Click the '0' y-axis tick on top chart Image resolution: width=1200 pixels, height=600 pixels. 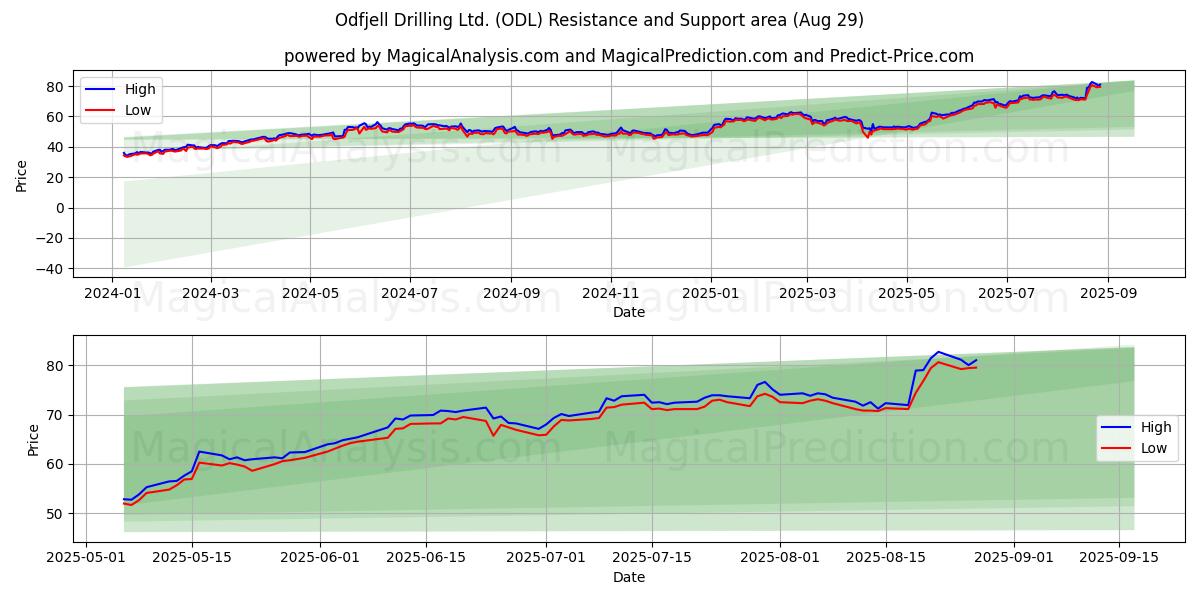pyautogui.click(x=62, y=208)
